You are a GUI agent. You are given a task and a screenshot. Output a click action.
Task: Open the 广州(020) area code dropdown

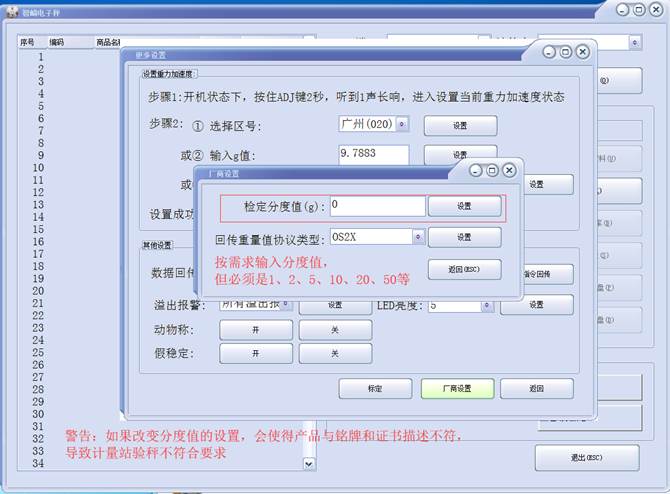click(402, 124)
